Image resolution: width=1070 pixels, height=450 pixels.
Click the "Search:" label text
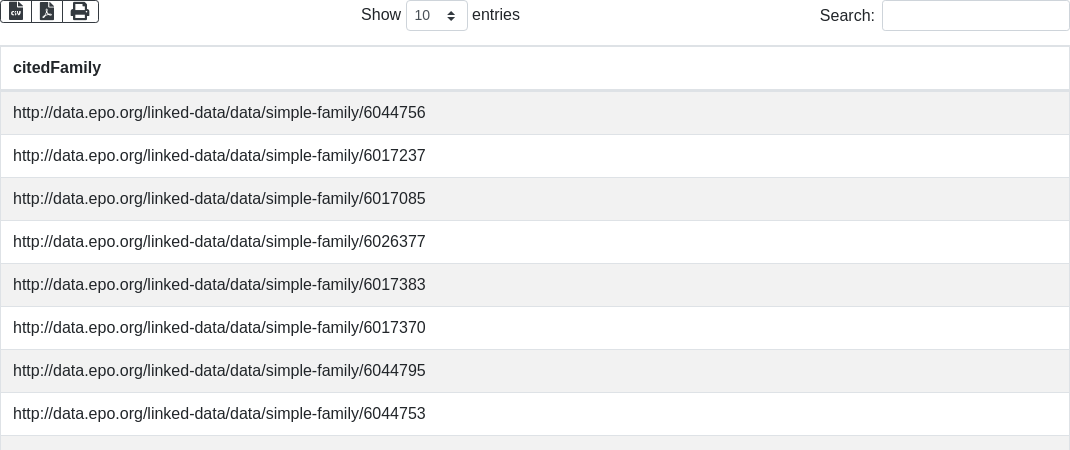pos(846,16)
